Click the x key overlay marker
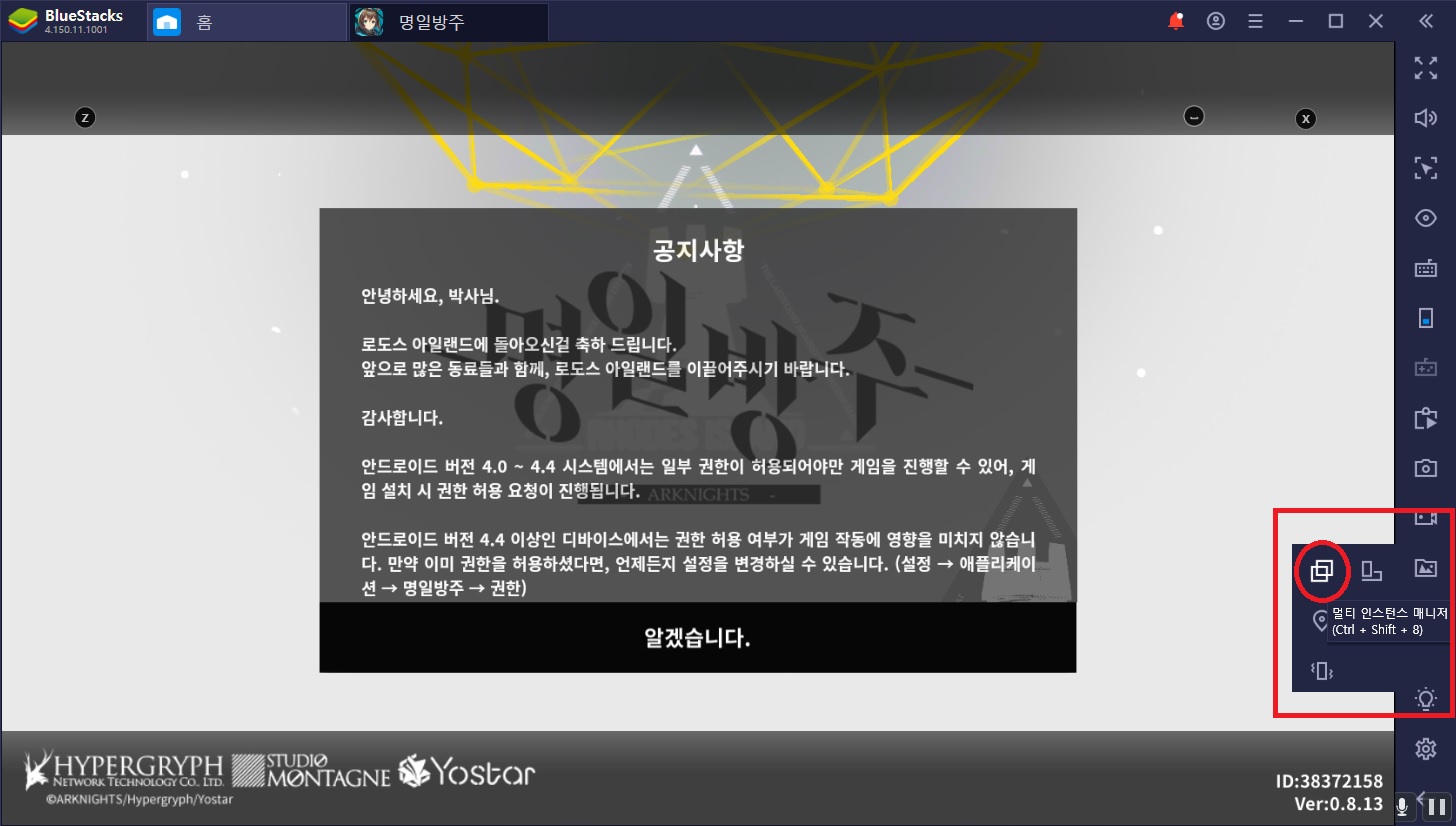Screen dimensions: 1456x826 tap(1305, 118)
